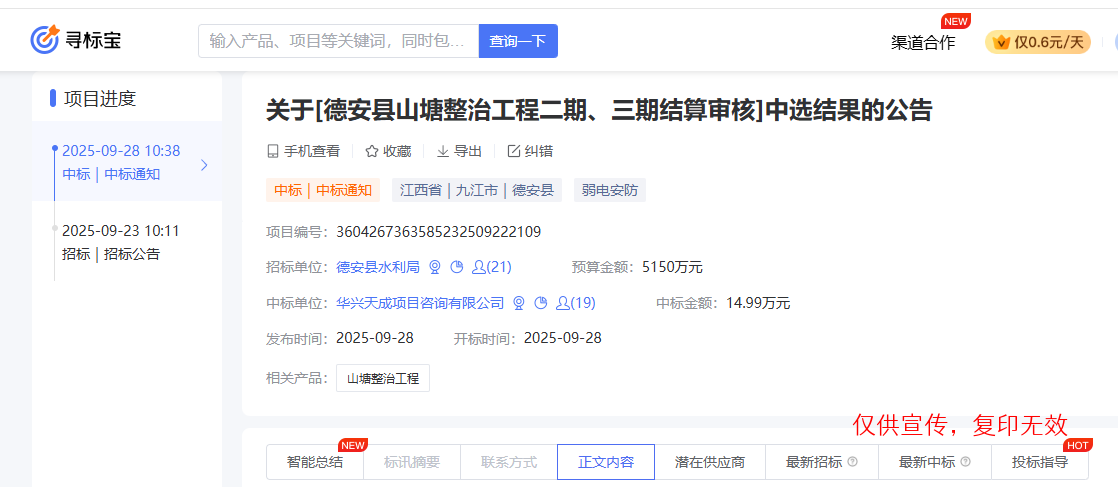Open pie chart icon beside 德安县水利局

pos(457,267)
